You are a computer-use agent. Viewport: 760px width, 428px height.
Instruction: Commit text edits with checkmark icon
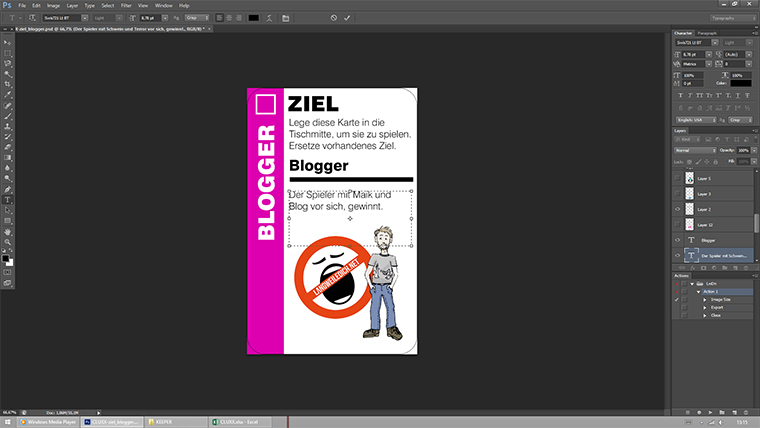(x=347, y=18)
